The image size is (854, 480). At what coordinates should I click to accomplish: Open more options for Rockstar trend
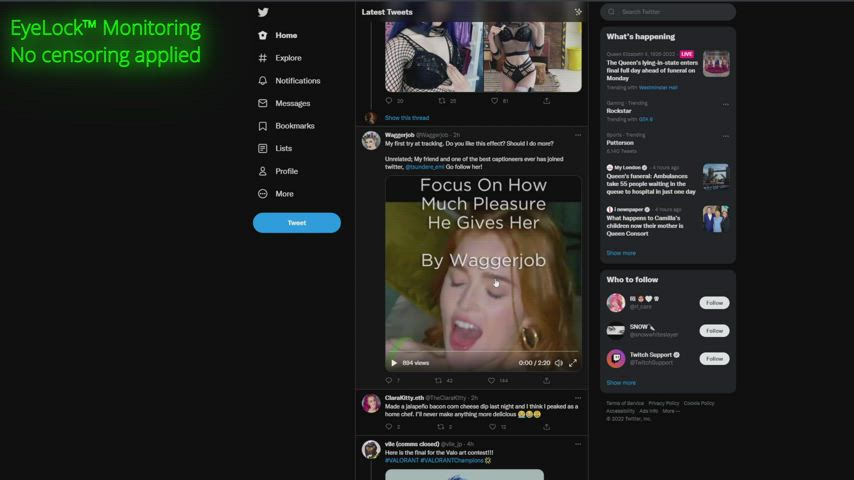click(x=725, y=104)
